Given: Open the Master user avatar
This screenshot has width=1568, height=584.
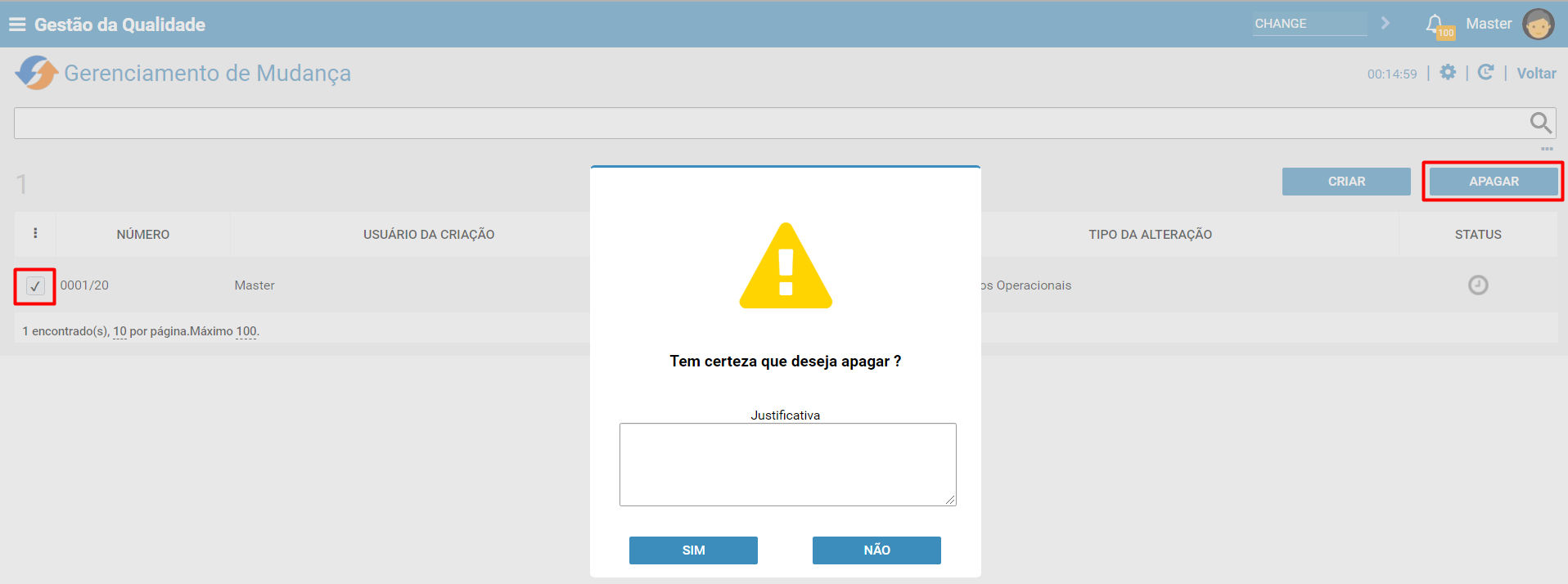Looking at the screenshot, I should 1538,24.
